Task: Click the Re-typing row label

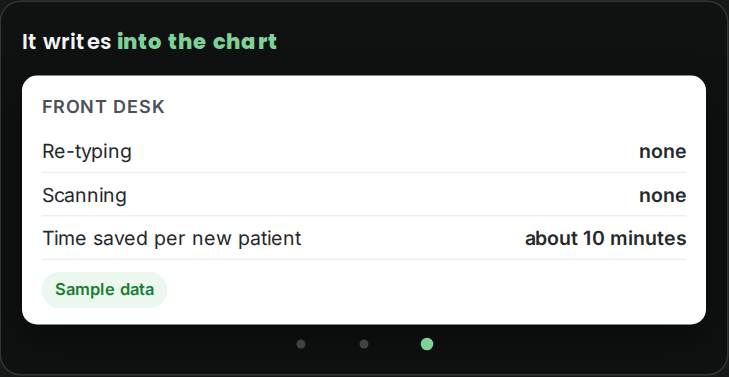Action: [x=87, y=152]
